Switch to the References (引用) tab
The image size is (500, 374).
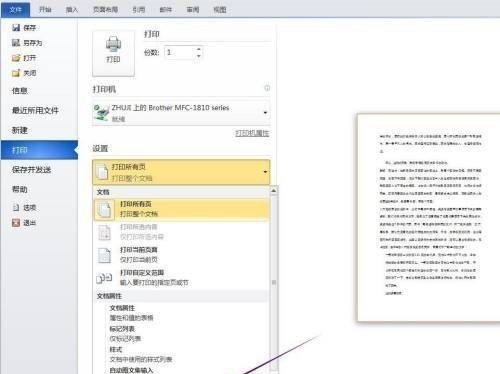[x=138, y=10]
